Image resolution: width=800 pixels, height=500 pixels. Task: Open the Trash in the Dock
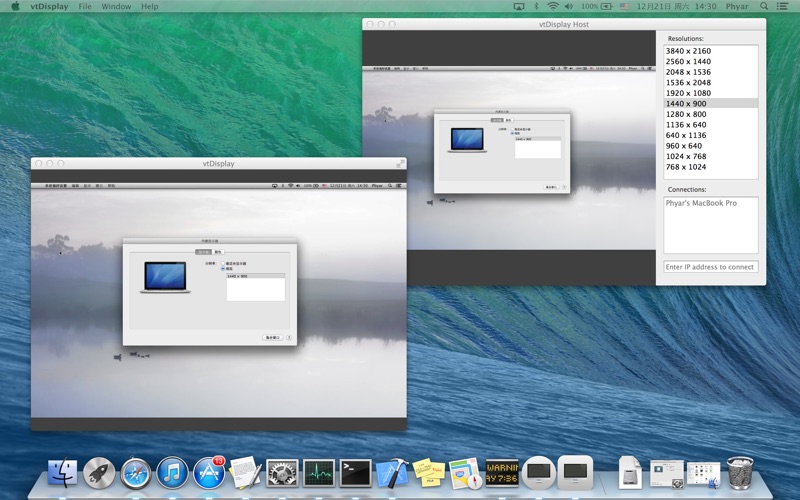tap(739, 473)
